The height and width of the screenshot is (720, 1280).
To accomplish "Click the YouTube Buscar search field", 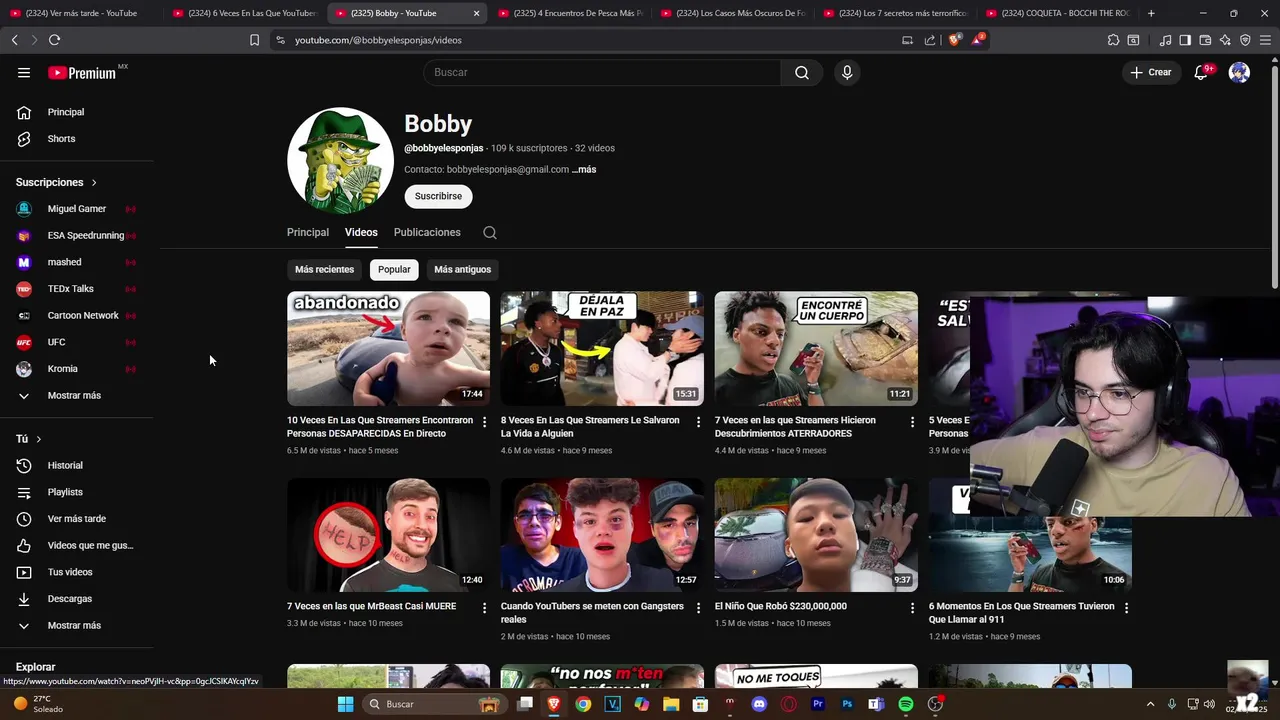I will click(602, 72).
